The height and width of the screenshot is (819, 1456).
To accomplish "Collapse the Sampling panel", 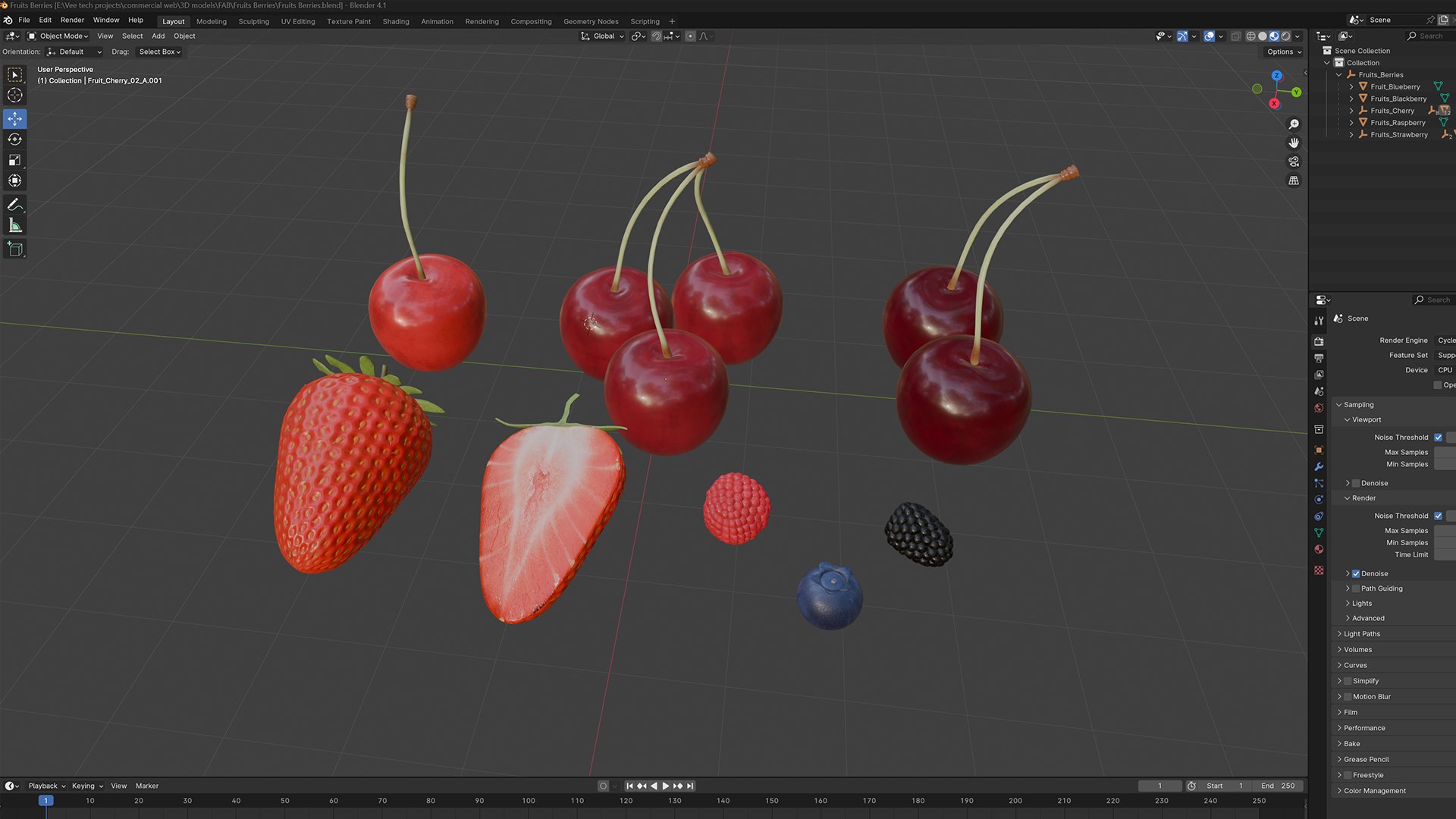I will (1358, 405).
